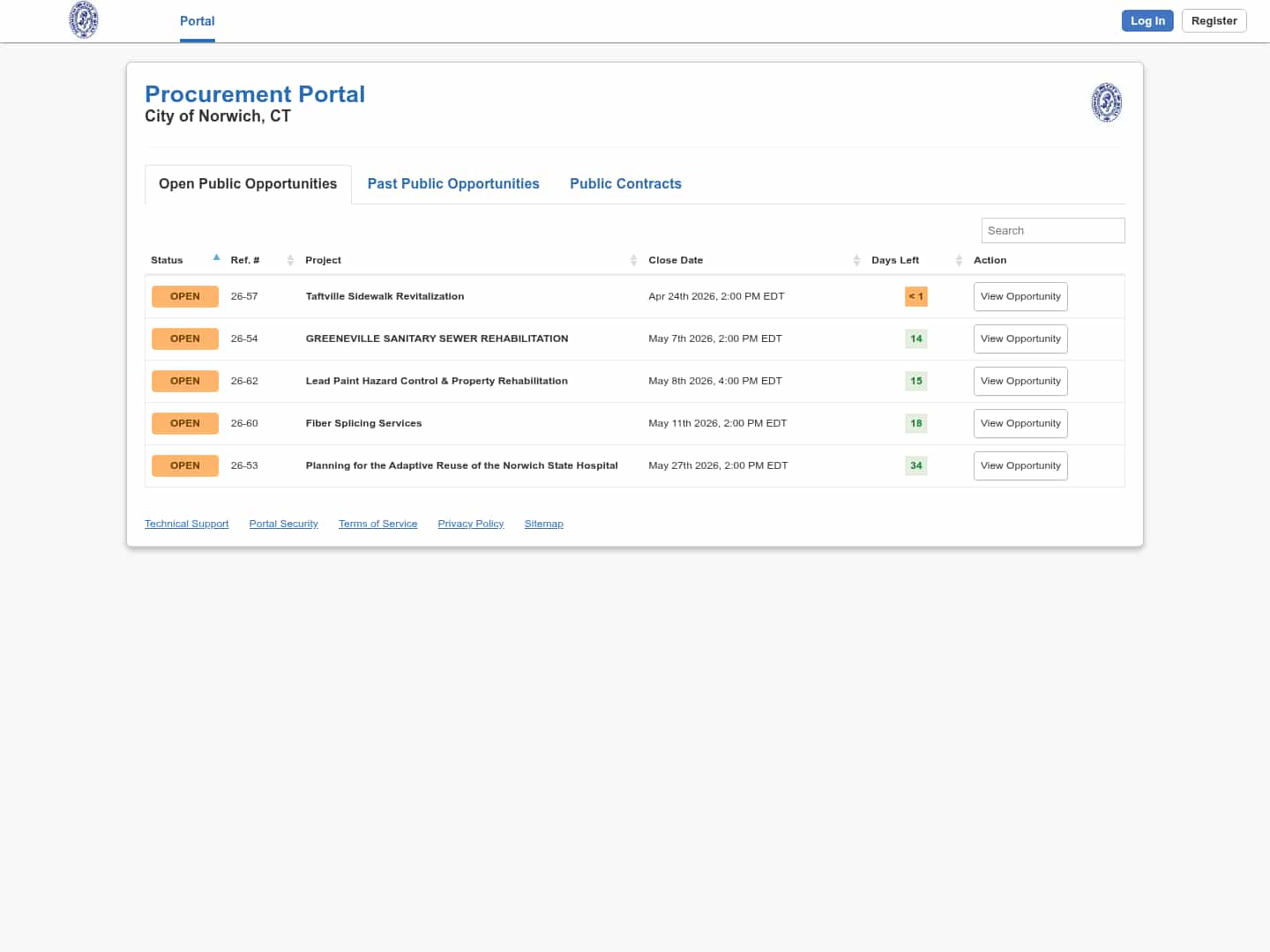The image size is (1270, 952).
Task: Open the Public Contracts tab
Action: tap(625, 184)
